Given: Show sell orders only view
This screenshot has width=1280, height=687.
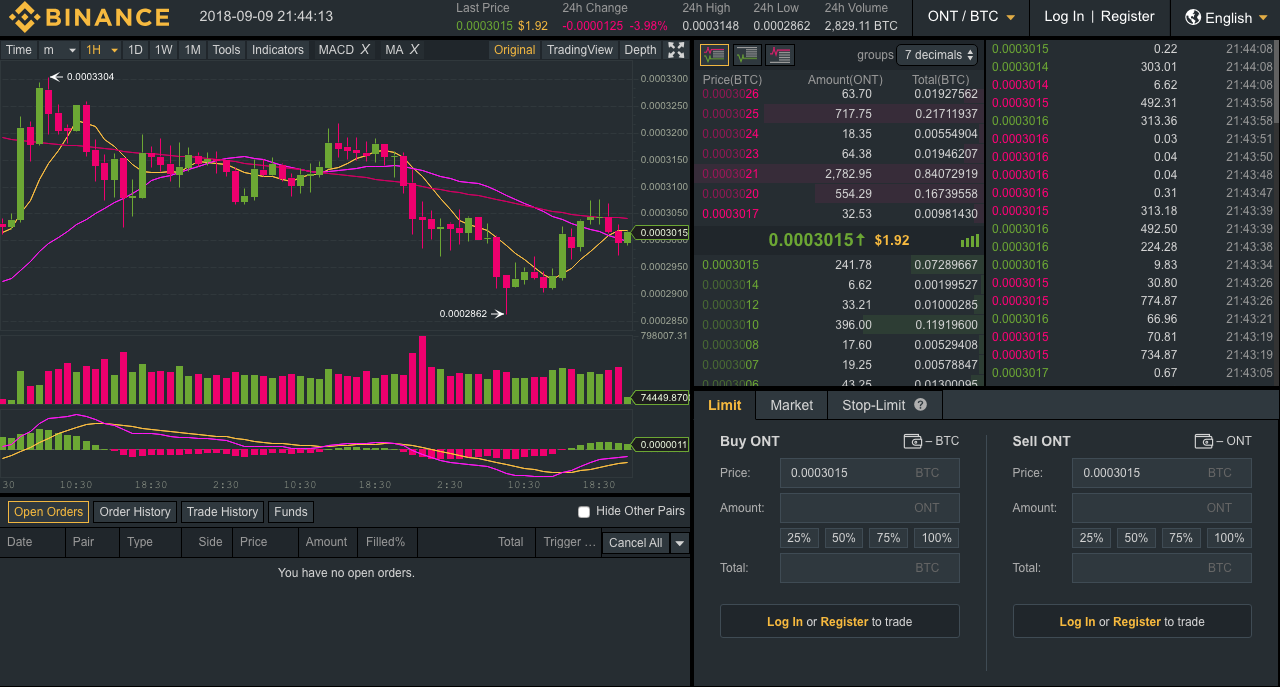Looking at the screenshot, I should pos(780,55).
